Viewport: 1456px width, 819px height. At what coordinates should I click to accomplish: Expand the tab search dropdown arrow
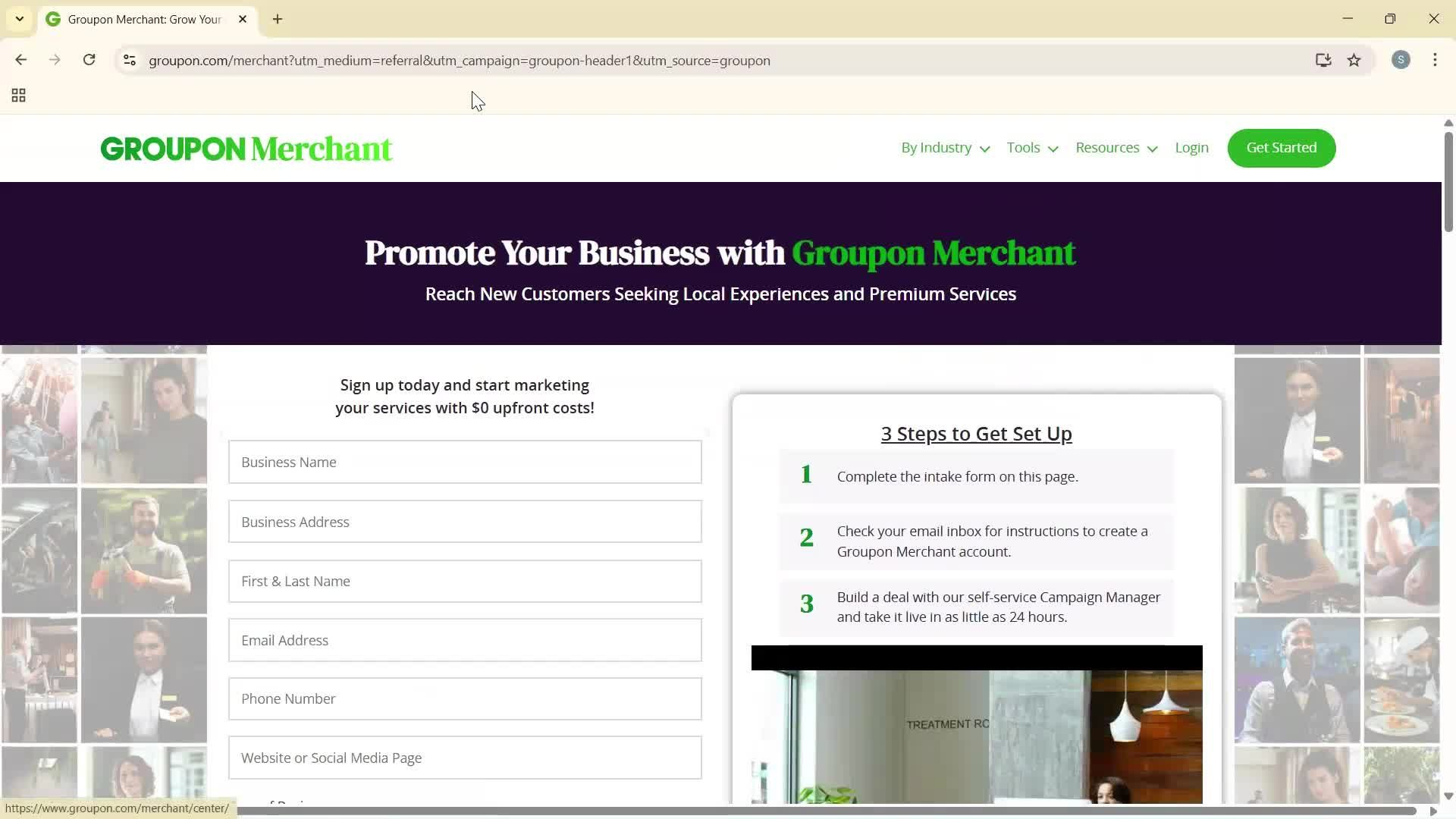coord(20,19)
